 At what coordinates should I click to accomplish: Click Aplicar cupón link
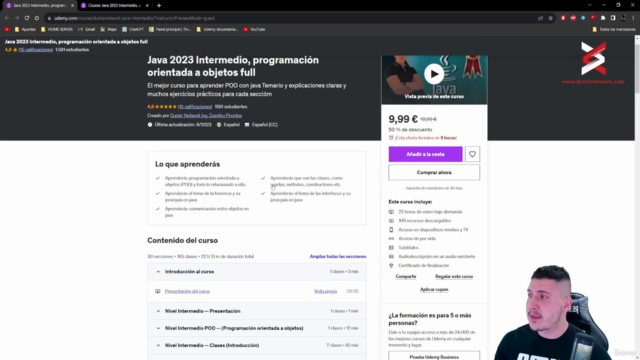point(434,289)
